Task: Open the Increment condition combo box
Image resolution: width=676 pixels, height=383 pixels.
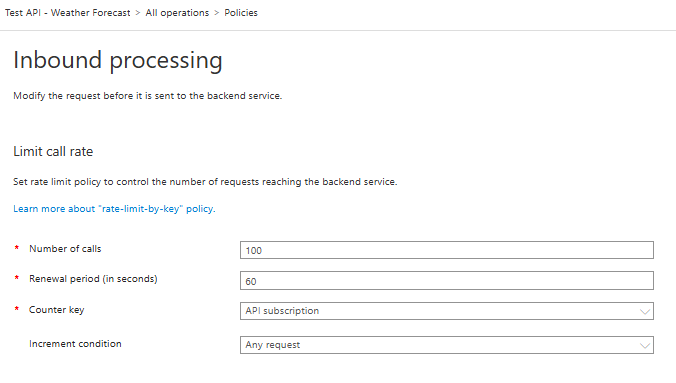Action: [x=447, y=345]
